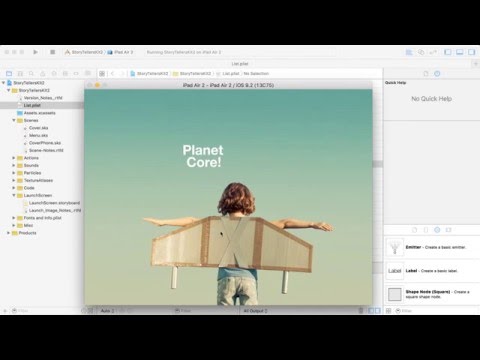Show the File inspector icon
The height and width of the screenshot is (360, 480).
pos(426,74)
